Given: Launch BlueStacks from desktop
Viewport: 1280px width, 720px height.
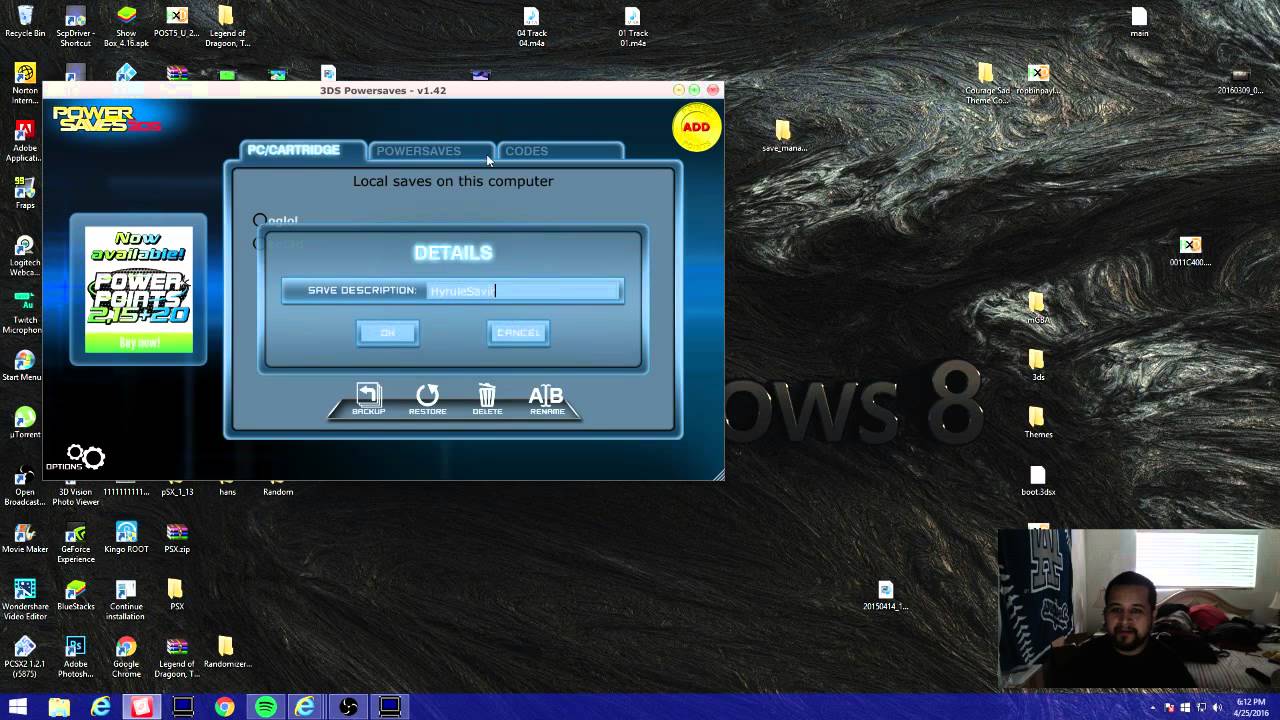Looking at the screenshot, I should point(75,595).
